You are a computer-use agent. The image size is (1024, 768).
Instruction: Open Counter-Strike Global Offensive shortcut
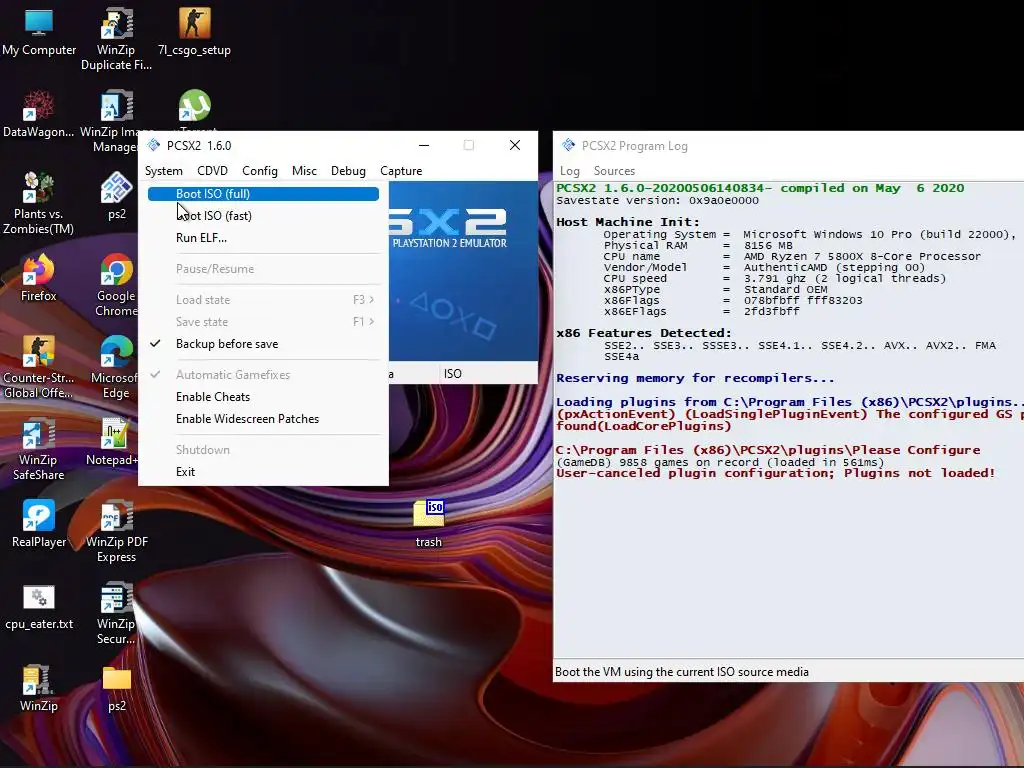click(38, 367)
